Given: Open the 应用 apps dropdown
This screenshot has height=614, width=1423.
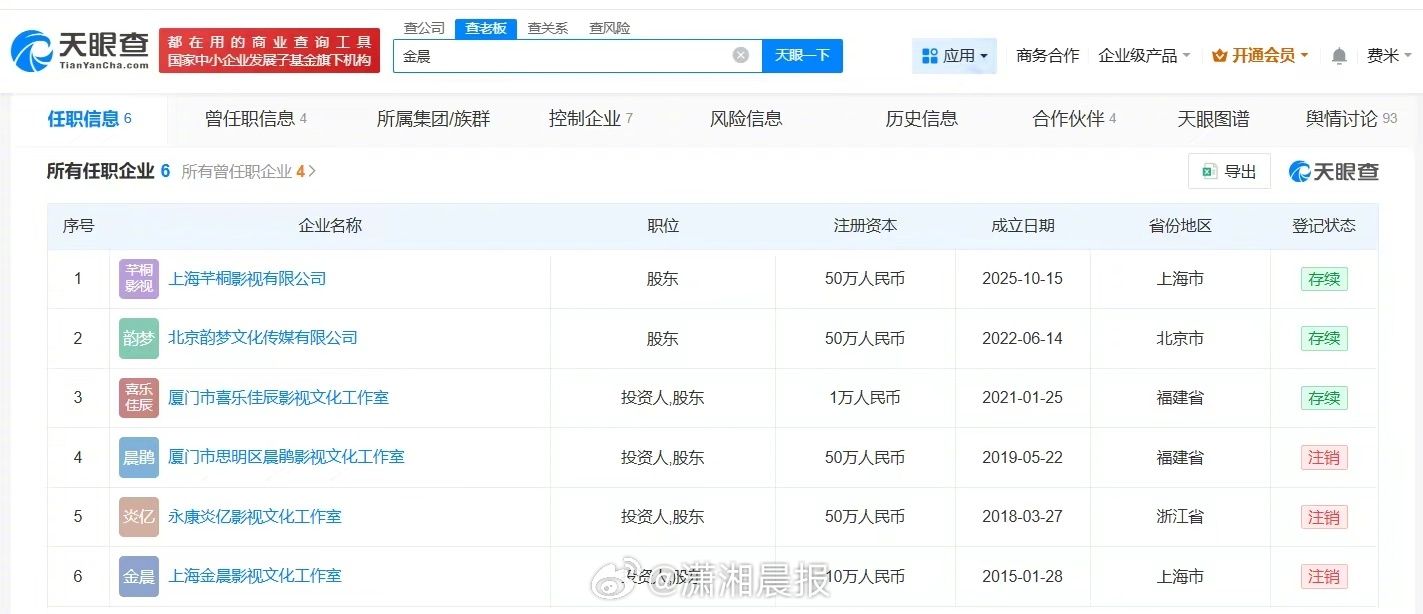Looking at the screenshot, I should [954, 56].
